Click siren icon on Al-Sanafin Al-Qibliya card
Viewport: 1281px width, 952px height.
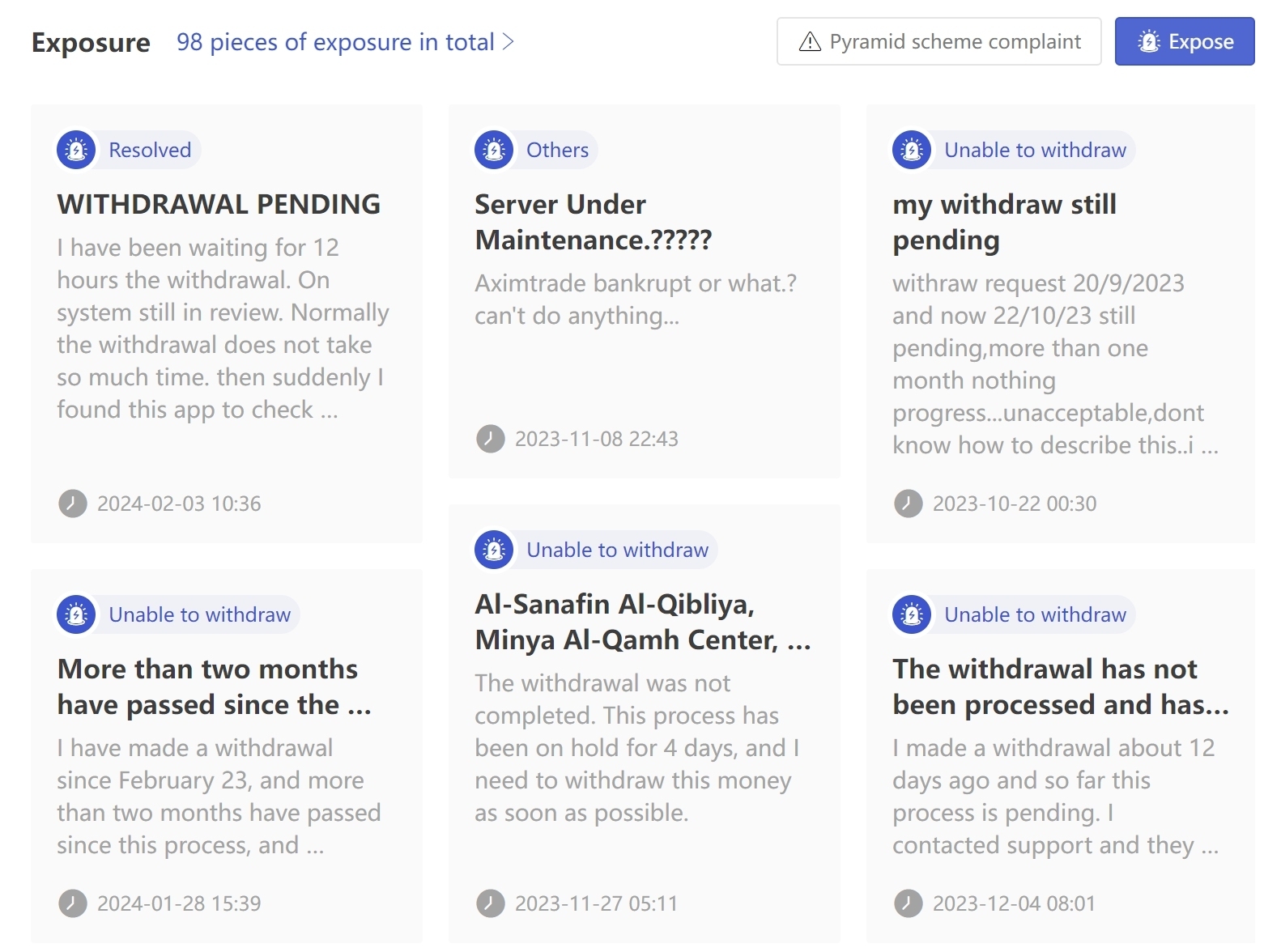coord(494,550)
